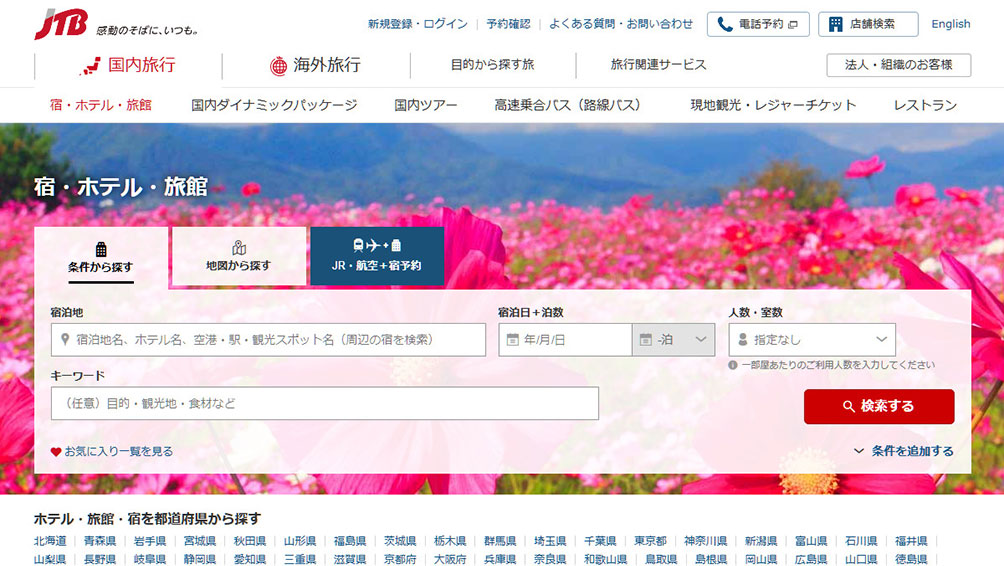Image resolution: width=1004 pixels, height=566 pixels.
Task: Click the キーワード input field
Action: pyautogui.click(x=325, y=403)
